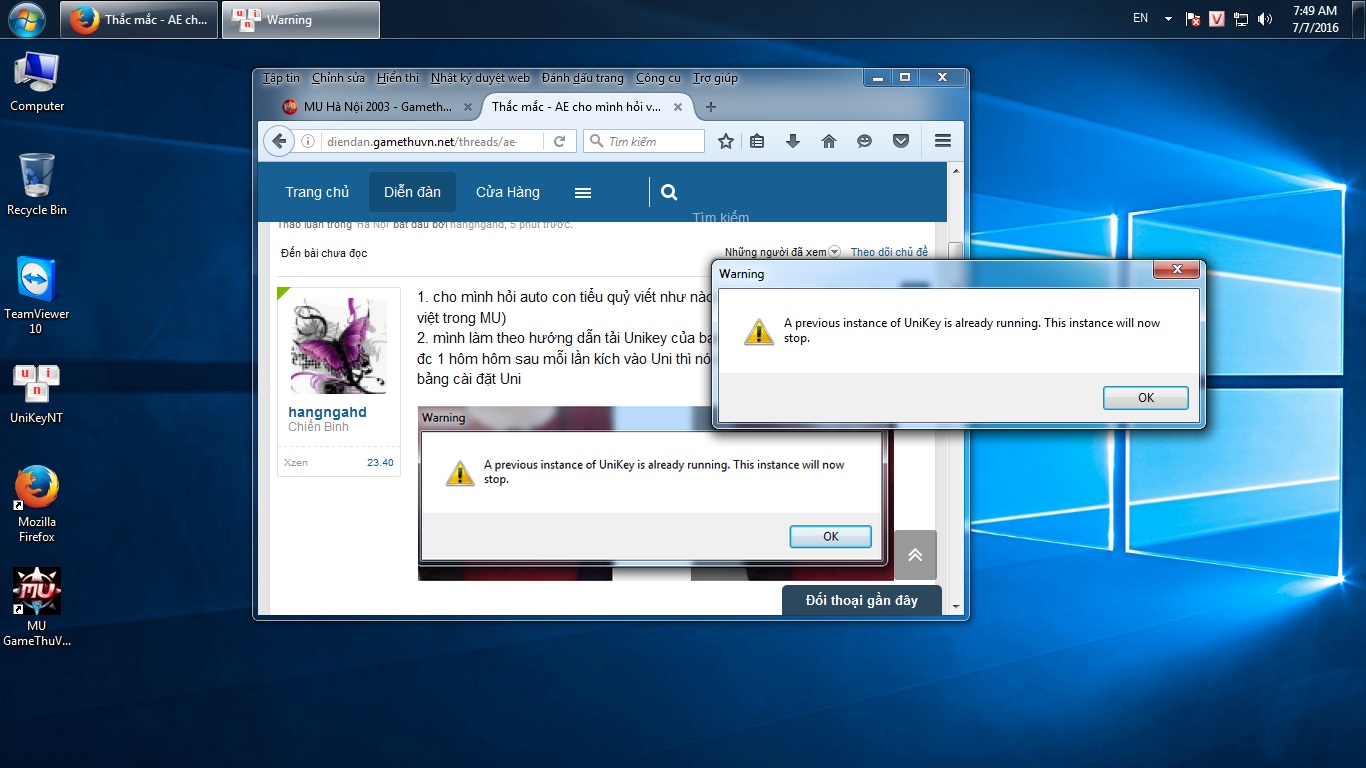Click 'Theo dõi chủ đề' link
This screenshot has width=1366, height=768.
pyautogui.click(x=889, y=252)
